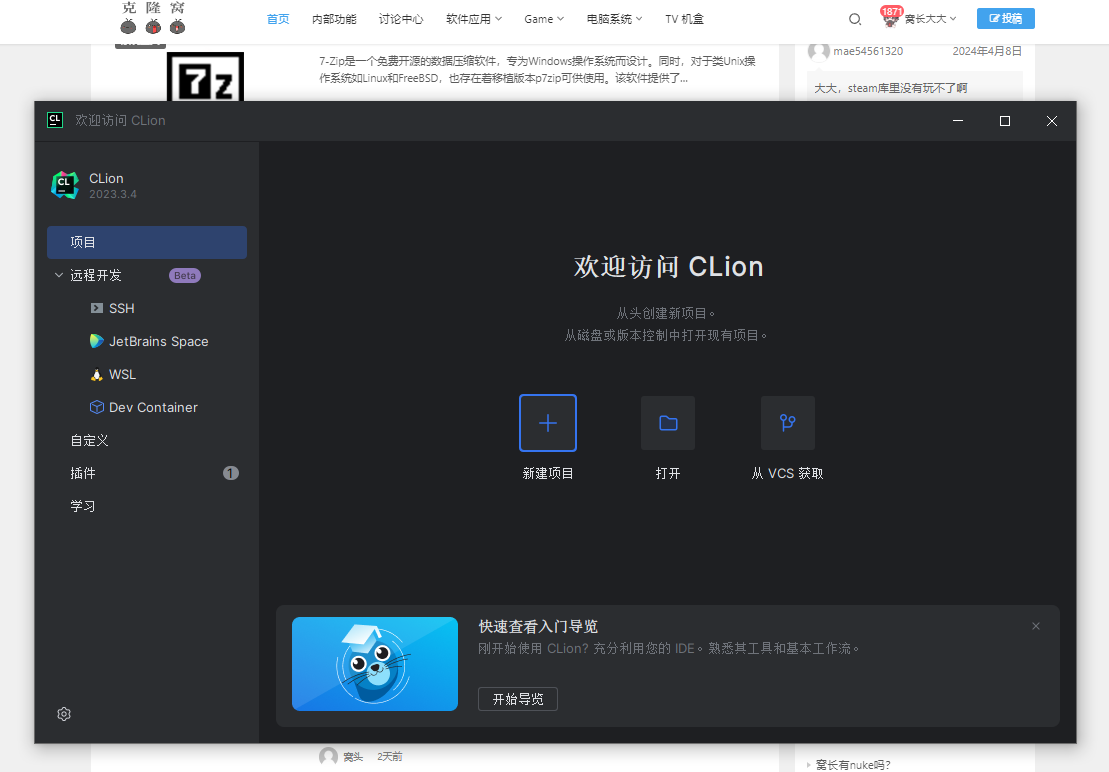Open the 自定义 section
The height and width of the screenshot is (772, 1109).
pos(89,440)
